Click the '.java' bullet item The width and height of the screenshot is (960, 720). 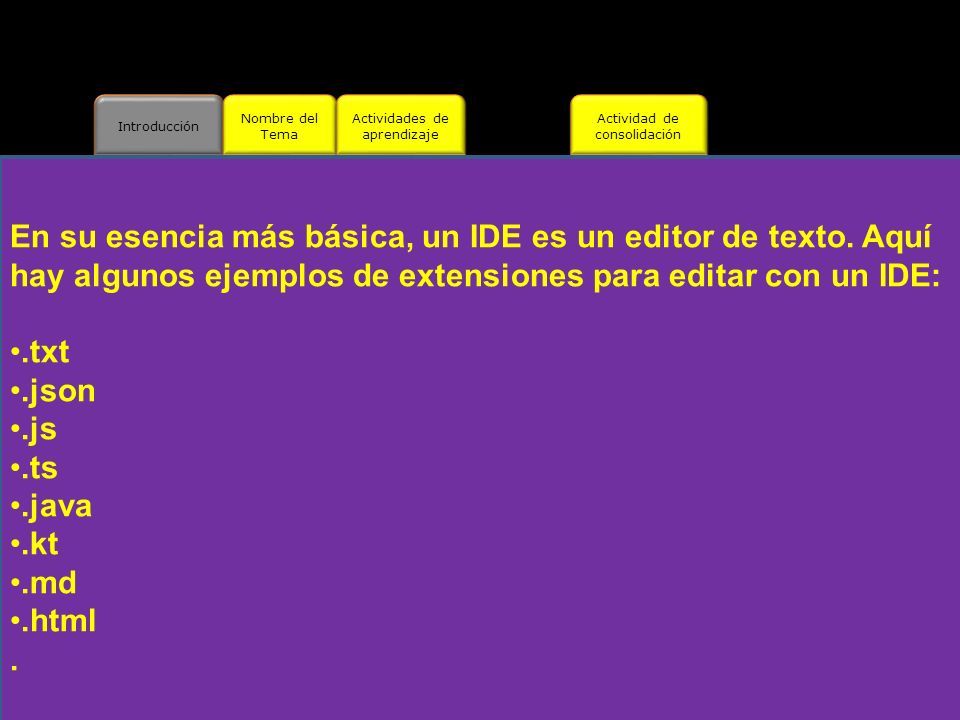[51, 507]
